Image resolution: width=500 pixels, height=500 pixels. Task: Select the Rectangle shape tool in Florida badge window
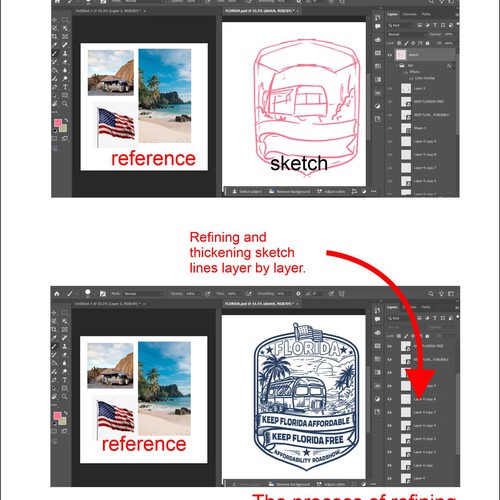click(x=65, y=388)
